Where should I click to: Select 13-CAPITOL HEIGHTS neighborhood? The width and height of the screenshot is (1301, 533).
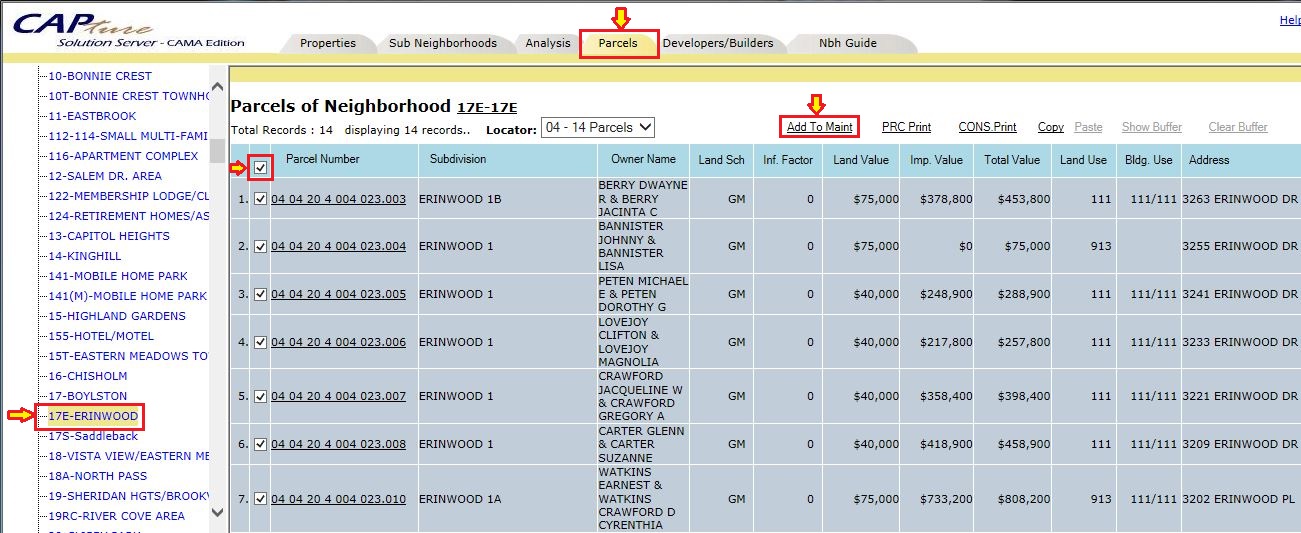click(109, 236)
